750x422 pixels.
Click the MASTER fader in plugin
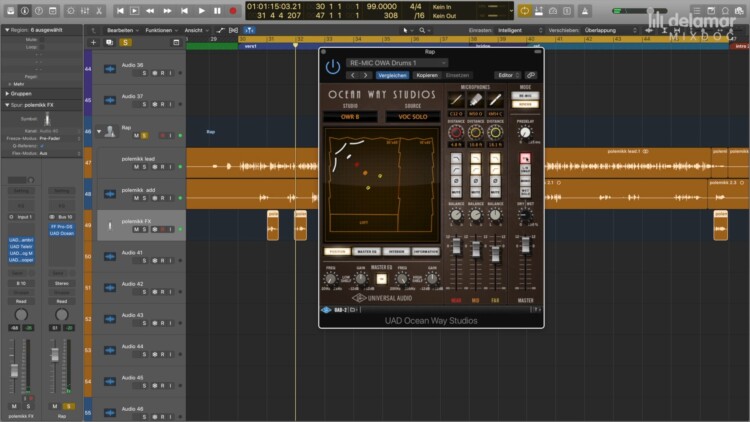coord(525,245)
